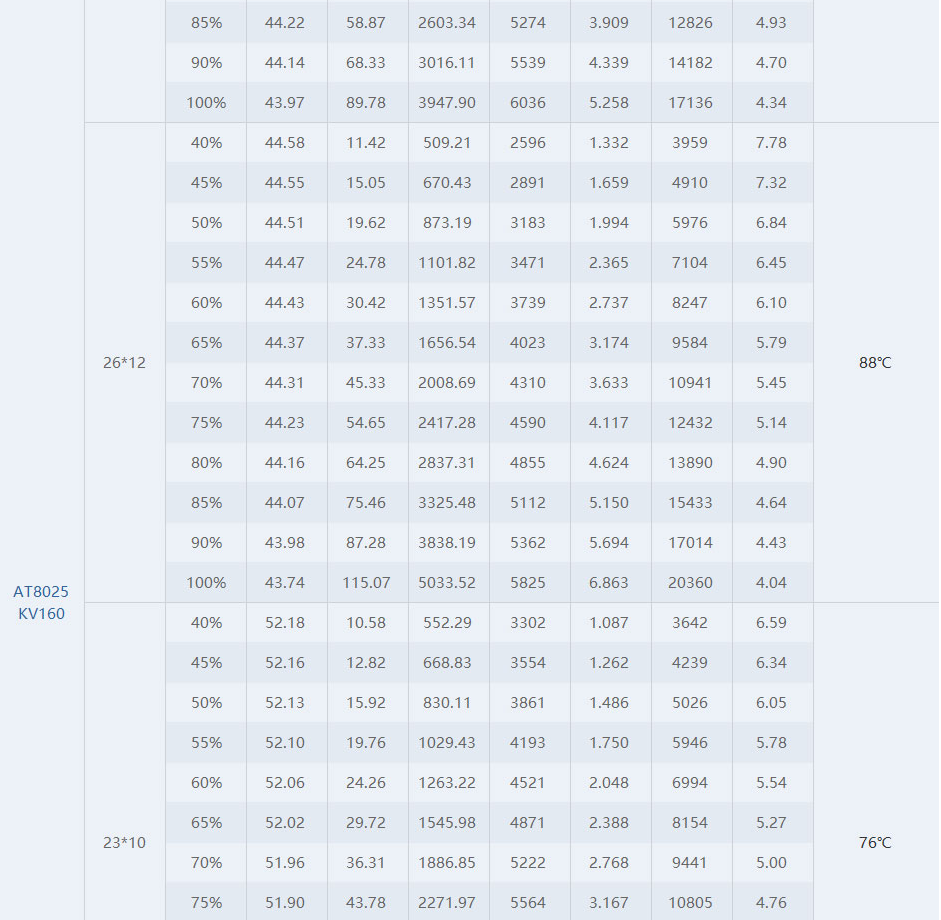The height and width of the screenshot is (920, 941).
Task: Click the 2271.97 power cell
Action: tap(447, 903)
